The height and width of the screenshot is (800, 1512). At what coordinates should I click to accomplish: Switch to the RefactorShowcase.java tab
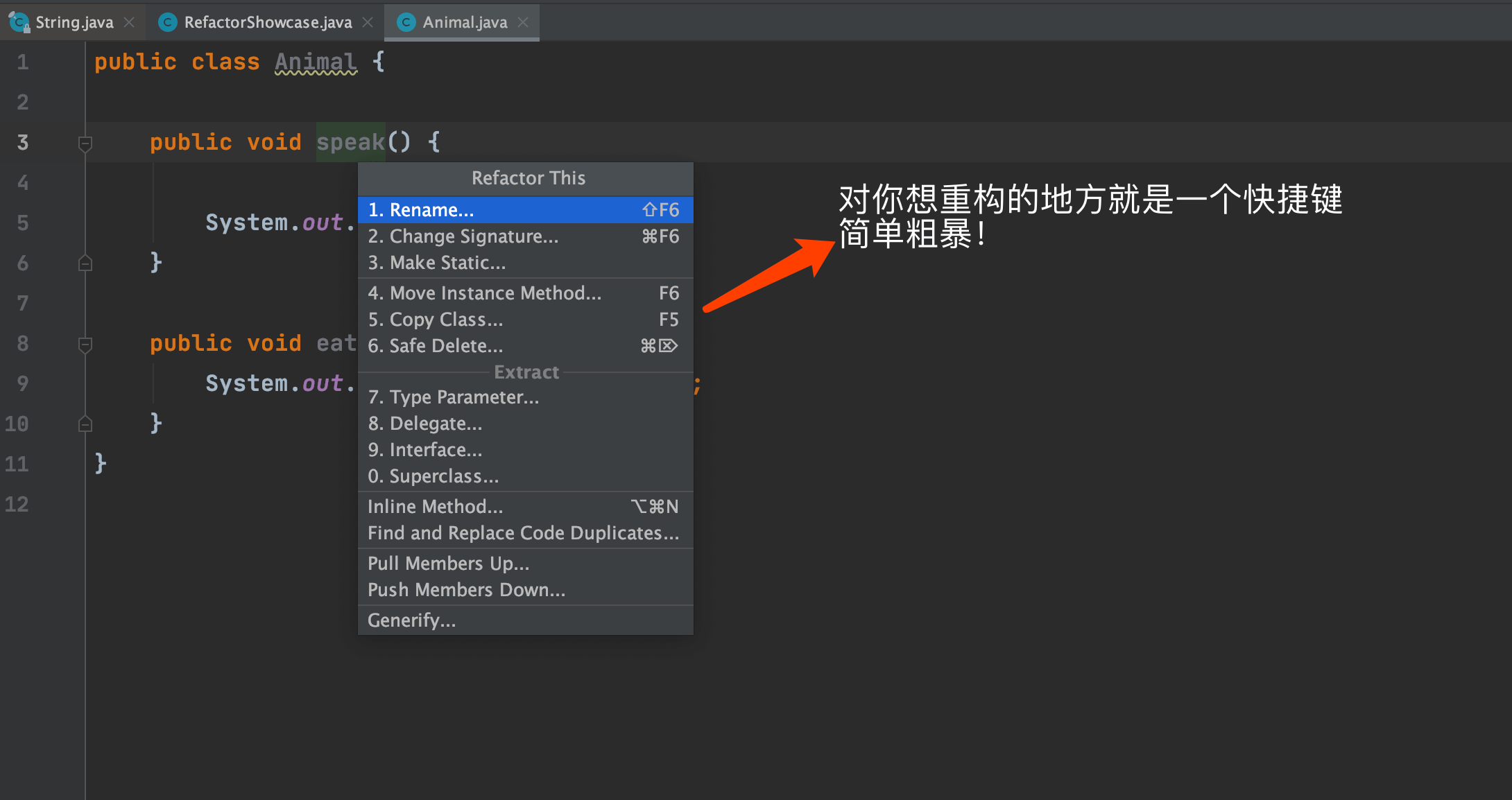point(268,22)
